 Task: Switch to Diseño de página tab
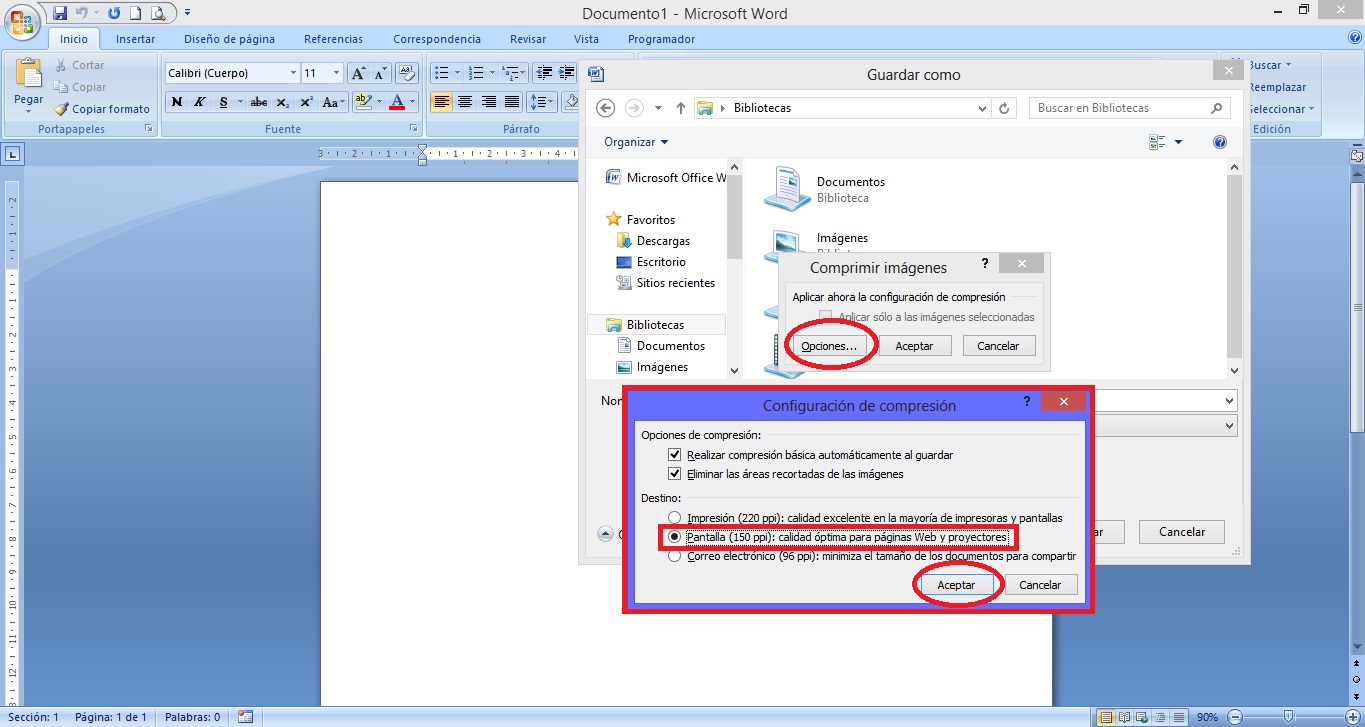[x=229, y=39]
